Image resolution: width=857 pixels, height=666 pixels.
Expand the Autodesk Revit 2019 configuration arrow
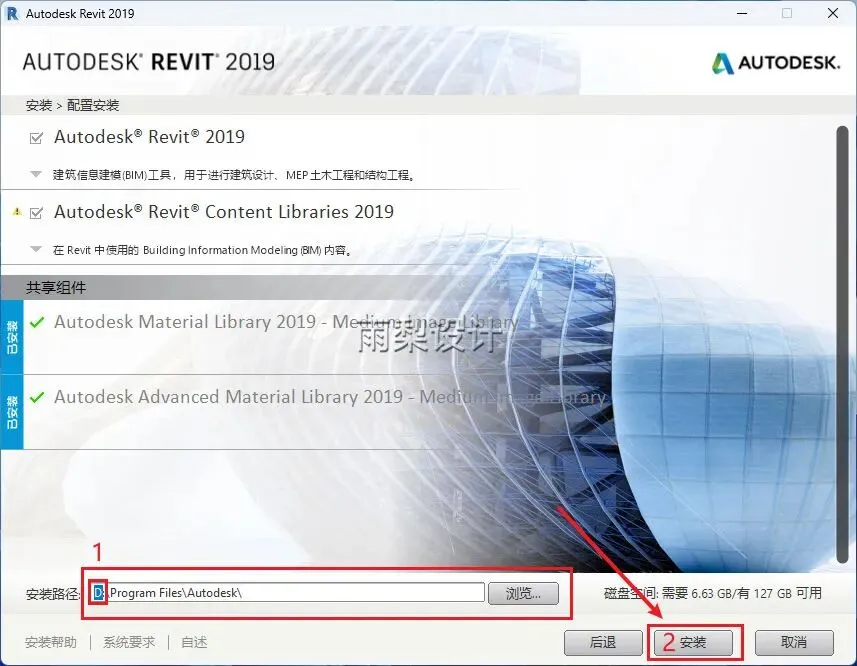tap(36, 174)
